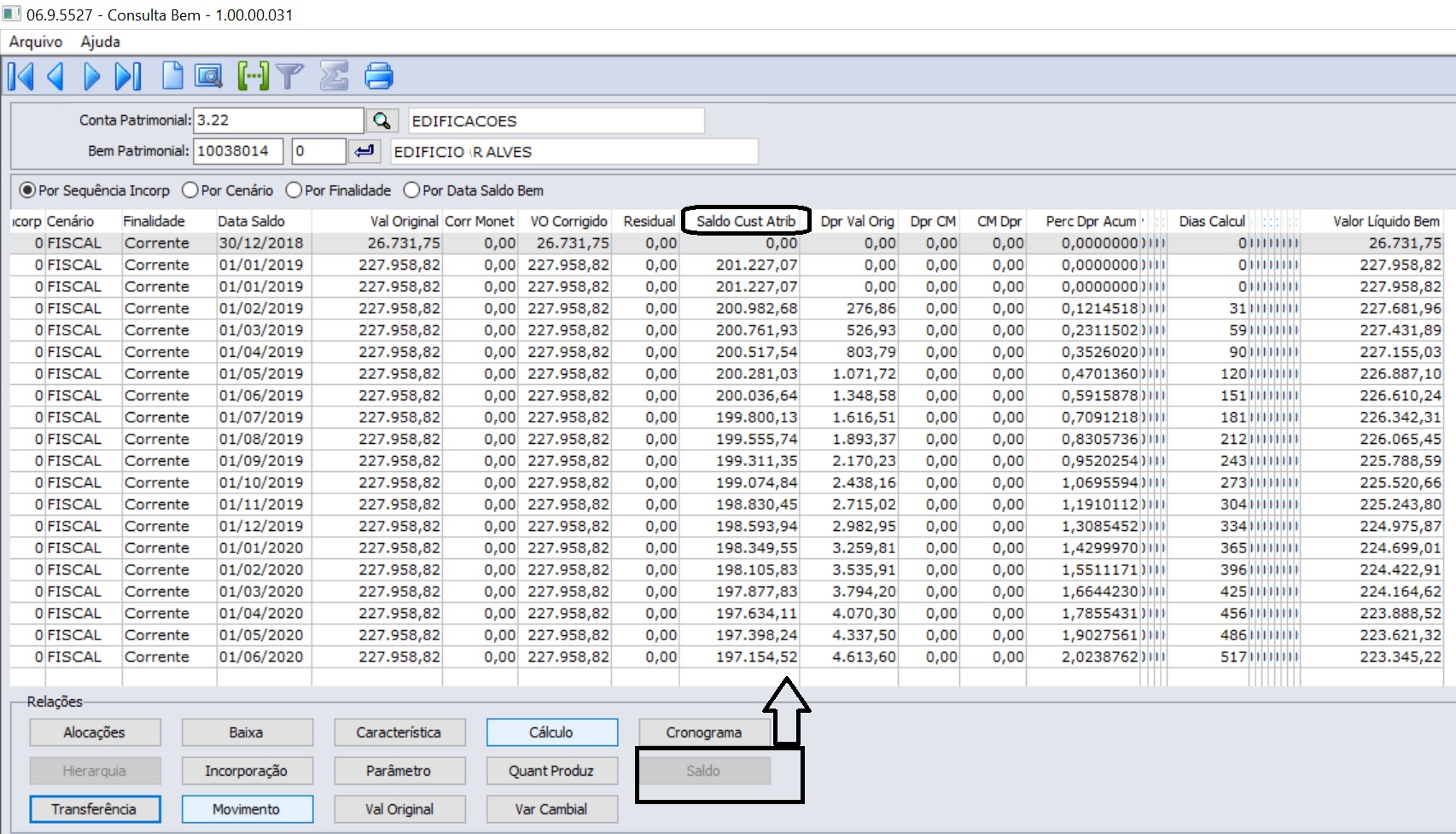Click the new document icon

pos(172,77)
